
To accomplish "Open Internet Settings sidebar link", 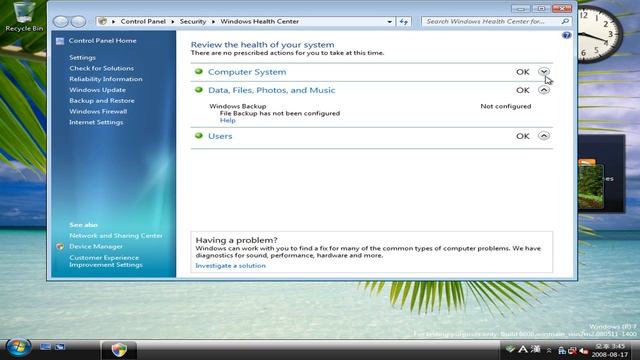I will (x=96, y=122).
